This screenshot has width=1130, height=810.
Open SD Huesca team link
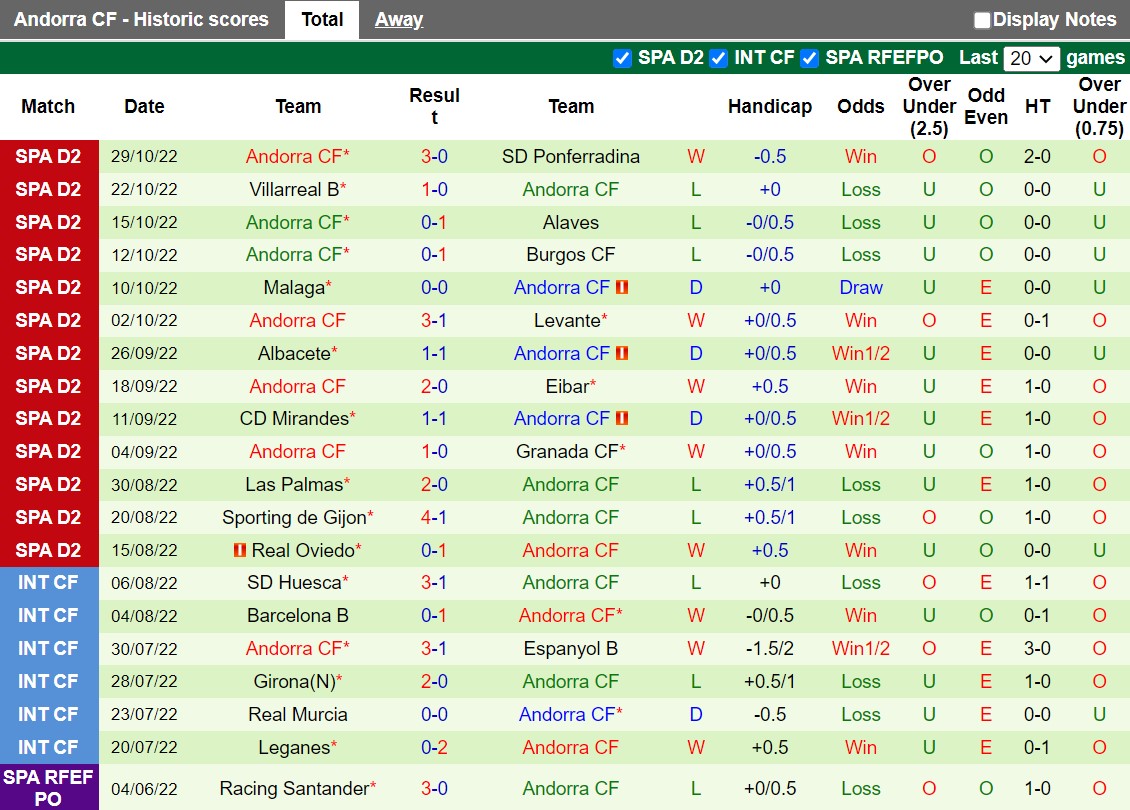[294, 582]
